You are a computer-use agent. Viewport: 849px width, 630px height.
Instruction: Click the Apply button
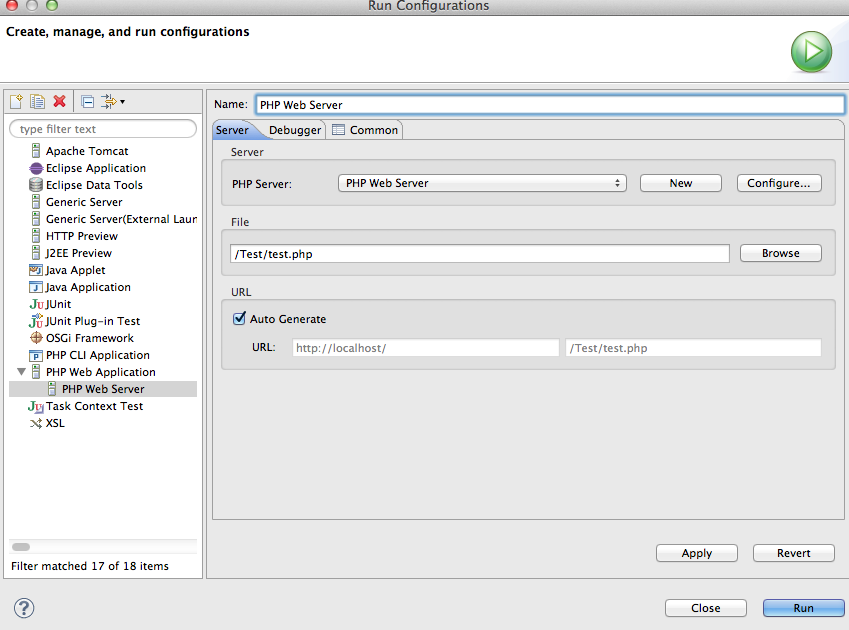[697, 553]
